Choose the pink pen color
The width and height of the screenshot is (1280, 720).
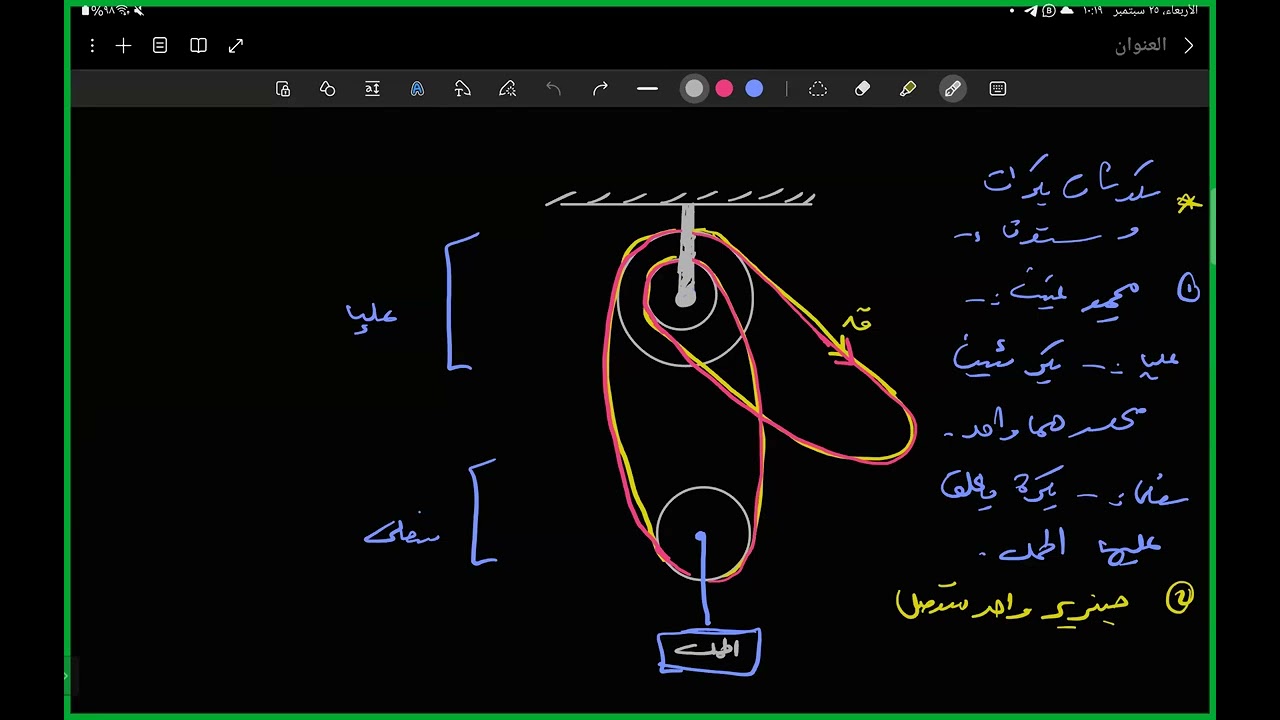(x=724, y=89)
